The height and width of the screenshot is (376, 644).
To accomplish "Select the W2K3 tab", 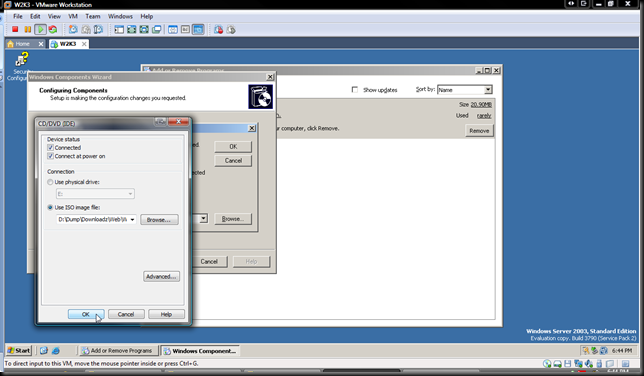I will [68, 44].
